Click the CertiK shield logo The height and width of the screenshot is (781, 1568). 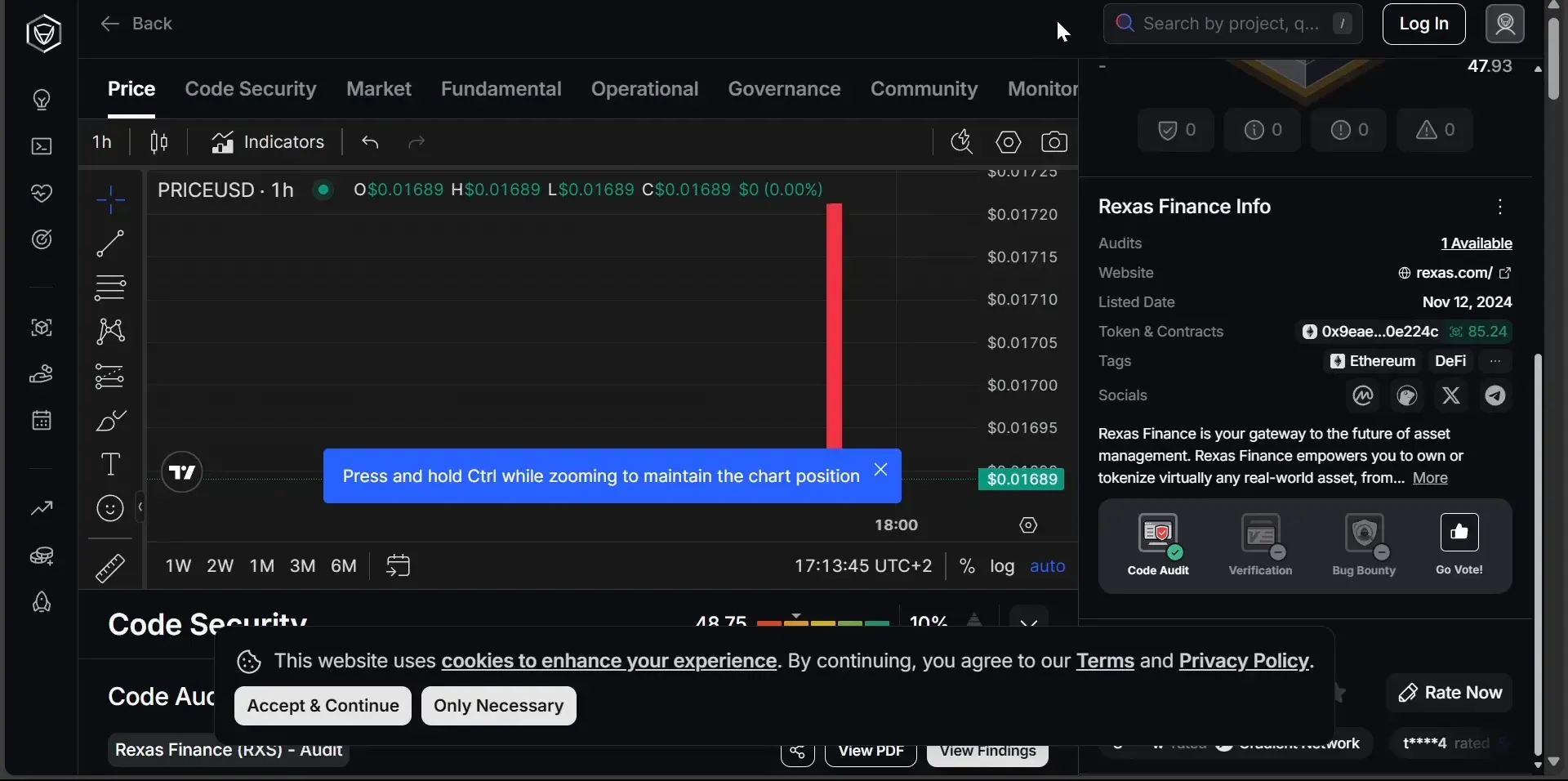point(43,33)
